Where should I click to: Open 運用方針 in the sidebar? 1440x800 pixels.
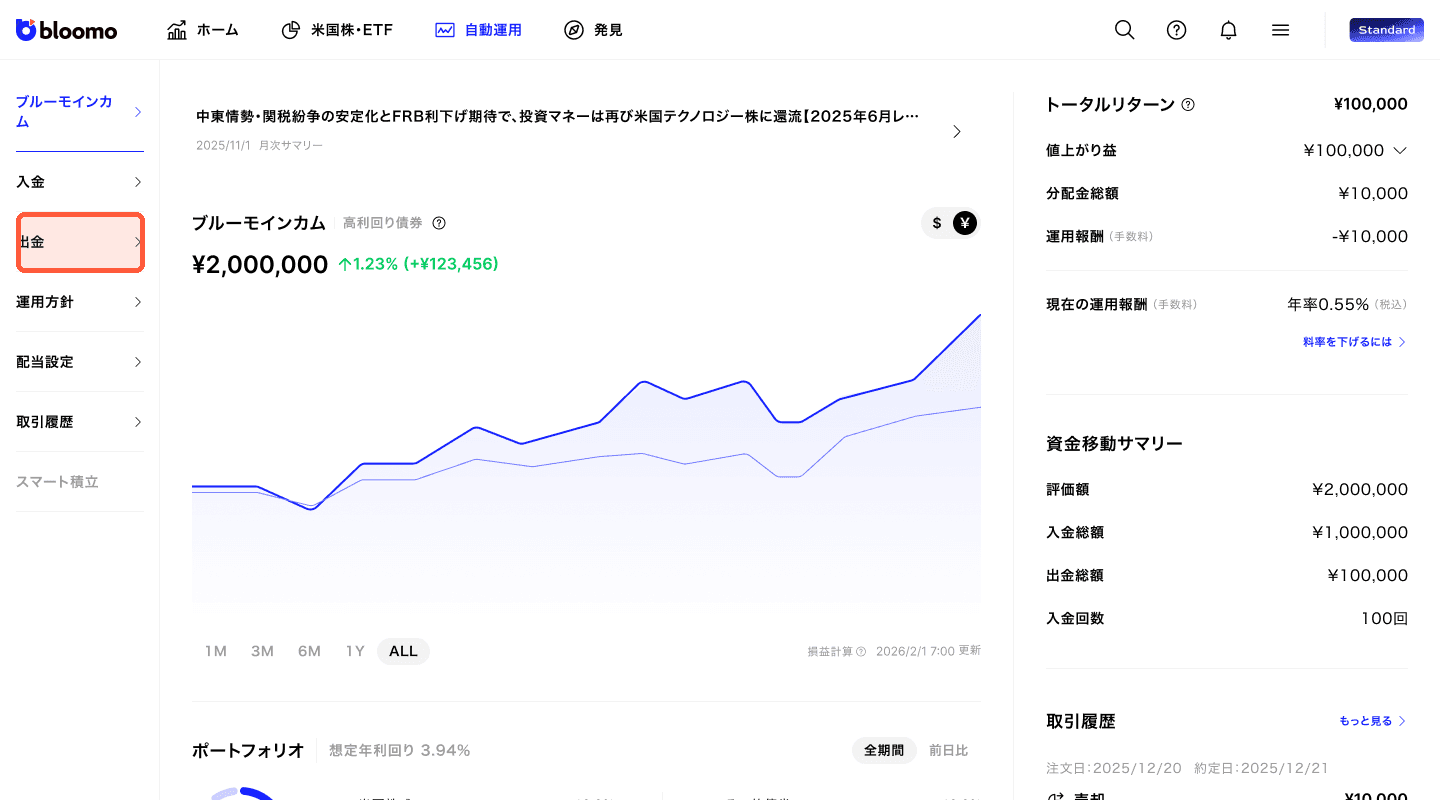(80, 302)
